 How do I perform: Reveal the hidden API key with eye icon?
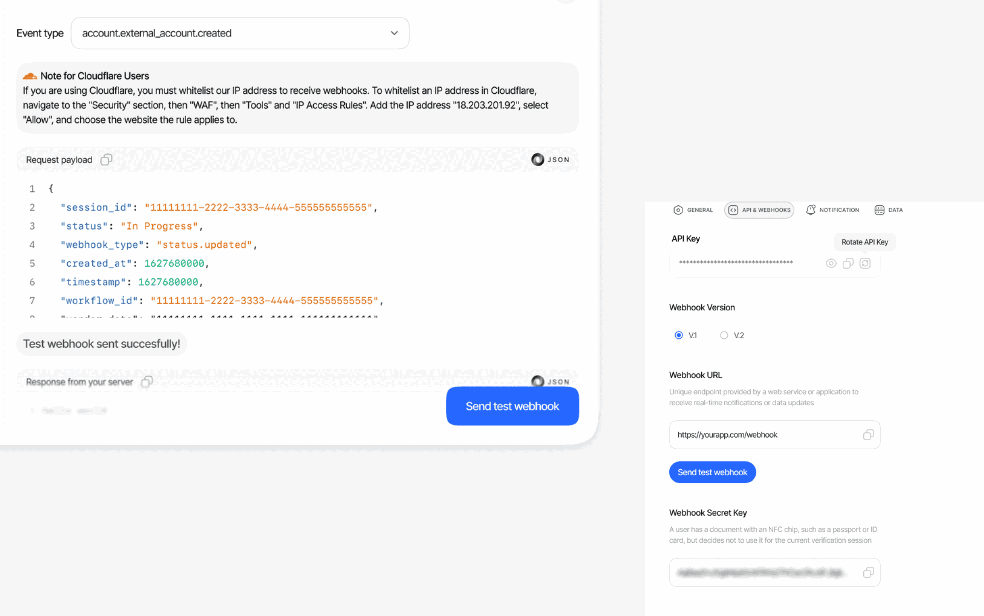point(830,263)
